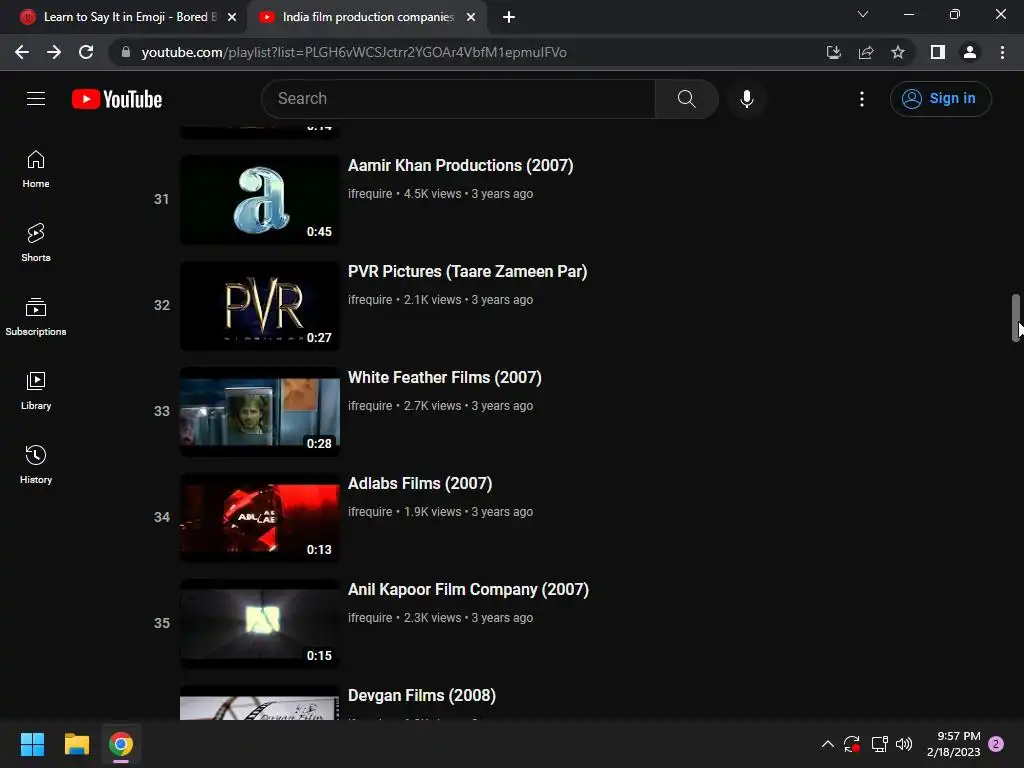Open File Explorer from taskbar

(x=76, y=744)
